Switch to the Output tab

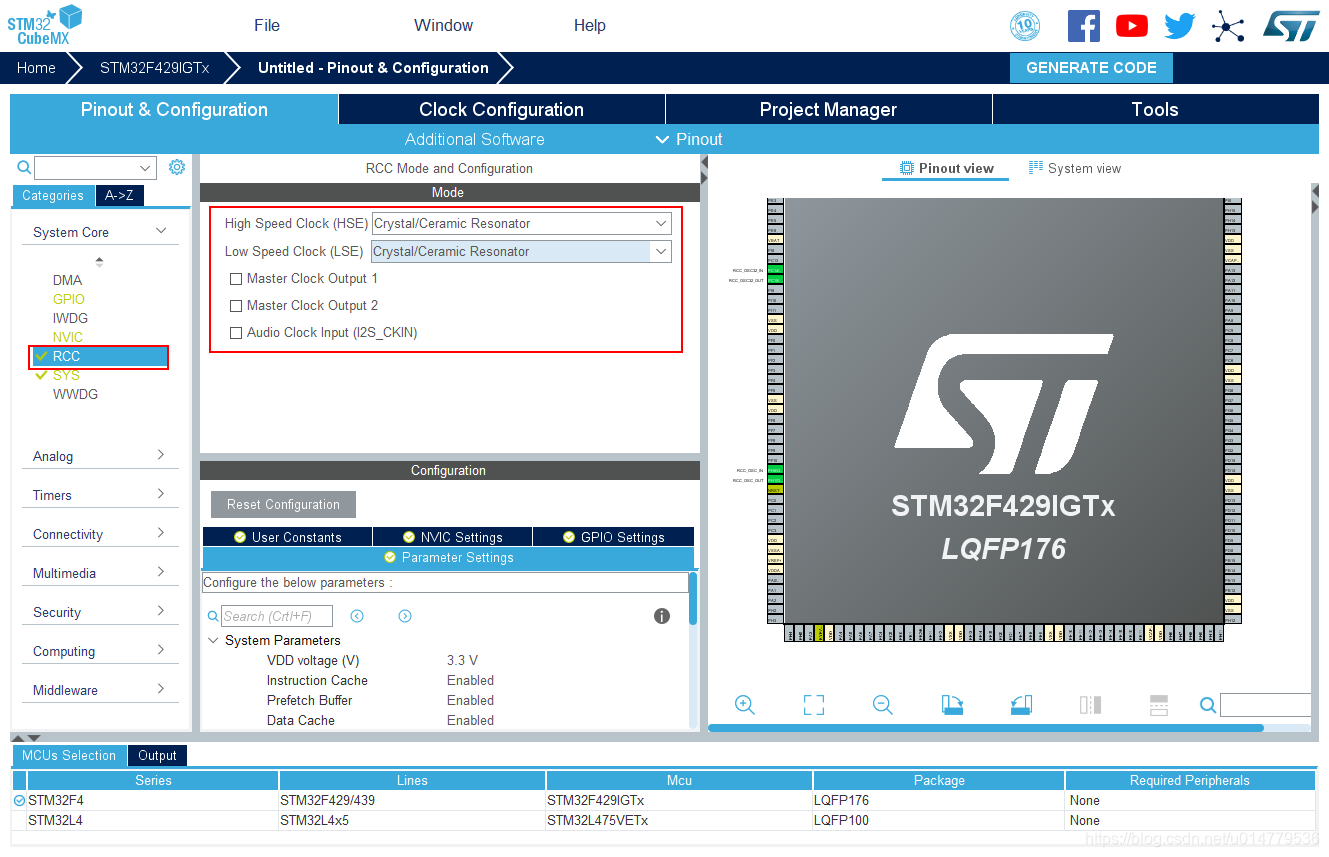[x=157, y=756]
